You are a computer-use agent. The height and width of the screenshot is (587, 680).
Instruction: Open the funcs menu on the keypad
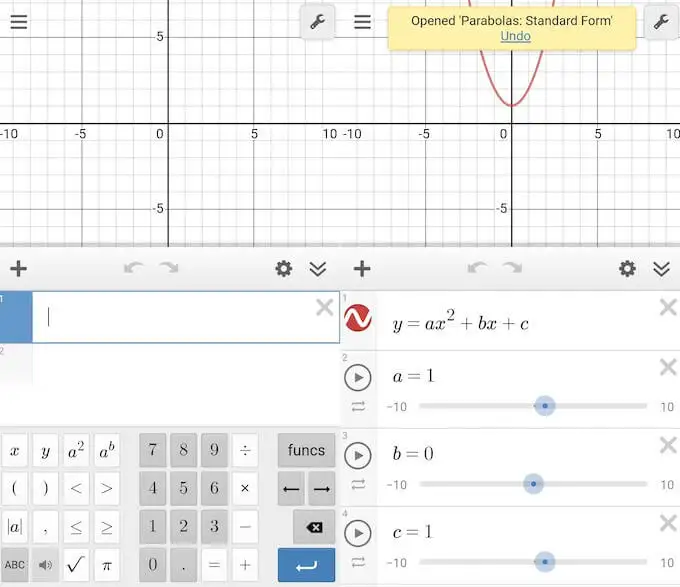[x=306, y=450]
